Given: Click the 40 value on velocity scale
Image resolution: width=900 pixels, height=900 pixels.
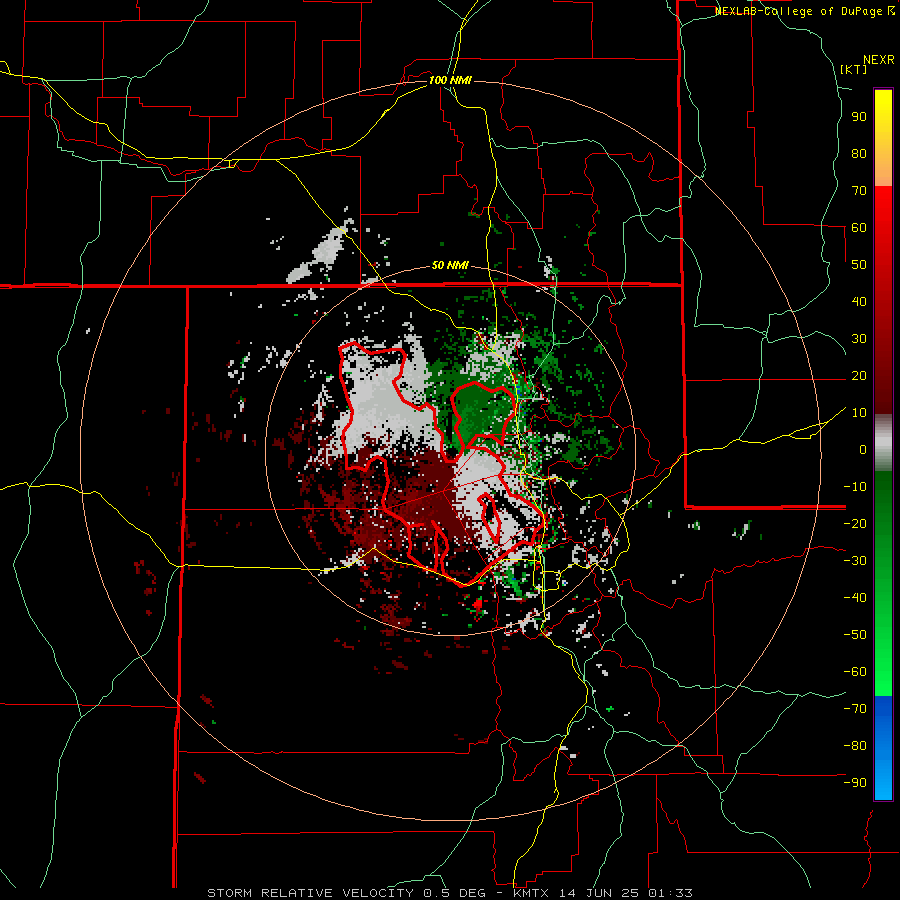Looking at the screenshot, I should pos(859,301).
